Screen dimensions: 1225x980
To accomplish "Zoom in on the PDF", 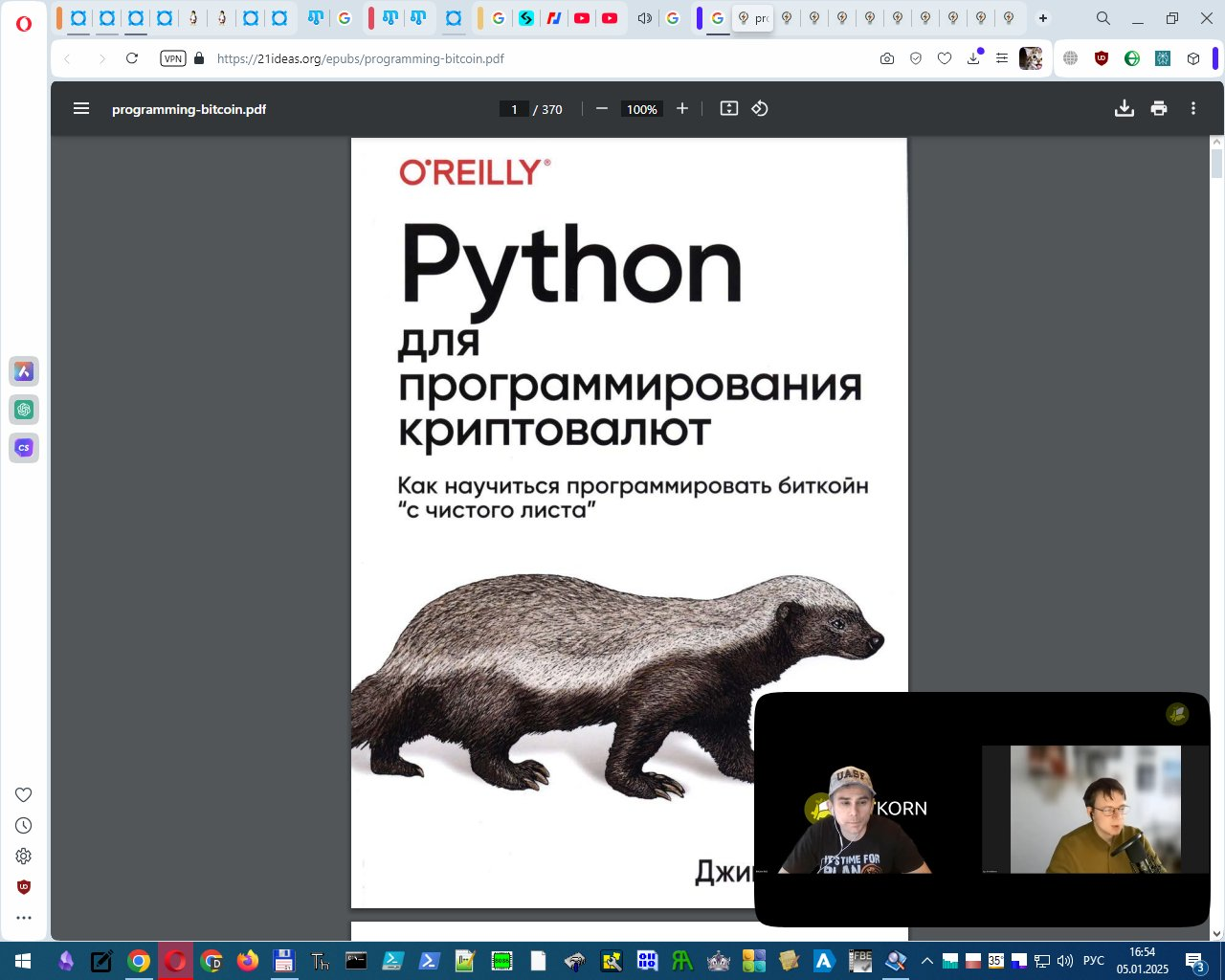I will pos(682,109).
